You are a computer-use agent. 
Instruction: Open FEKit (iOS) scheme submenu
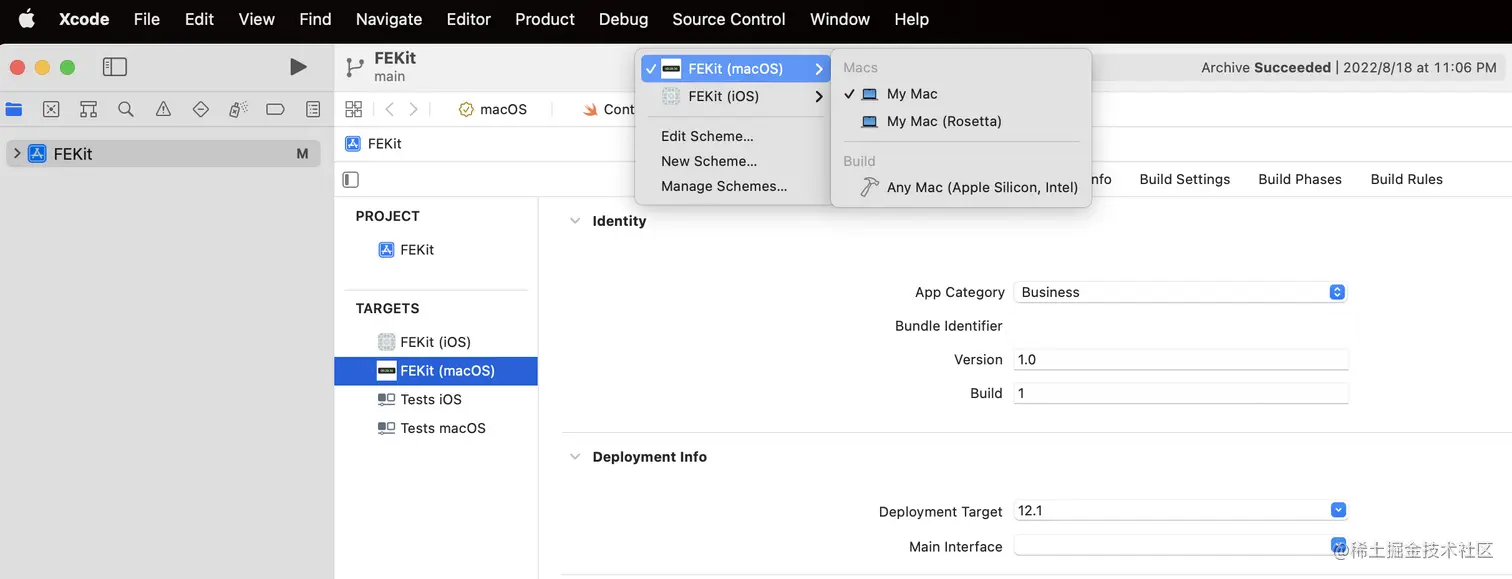[735, 96]
